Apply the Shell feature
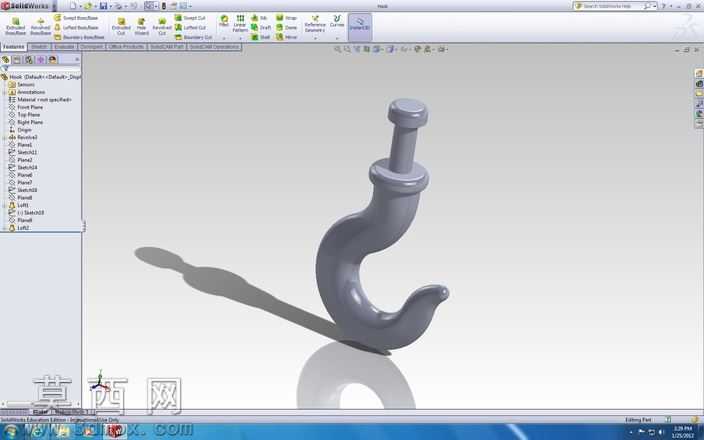This screenshot has height=440, width=704. (x=260, y=37)
